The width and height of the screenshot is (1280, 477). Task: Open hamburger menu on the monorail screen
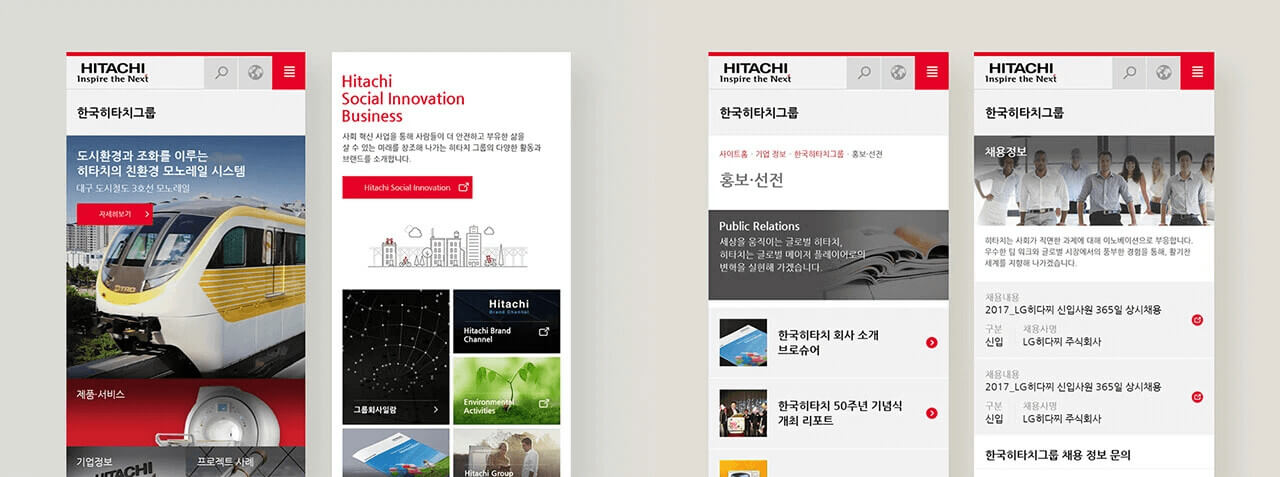(289, 72)
